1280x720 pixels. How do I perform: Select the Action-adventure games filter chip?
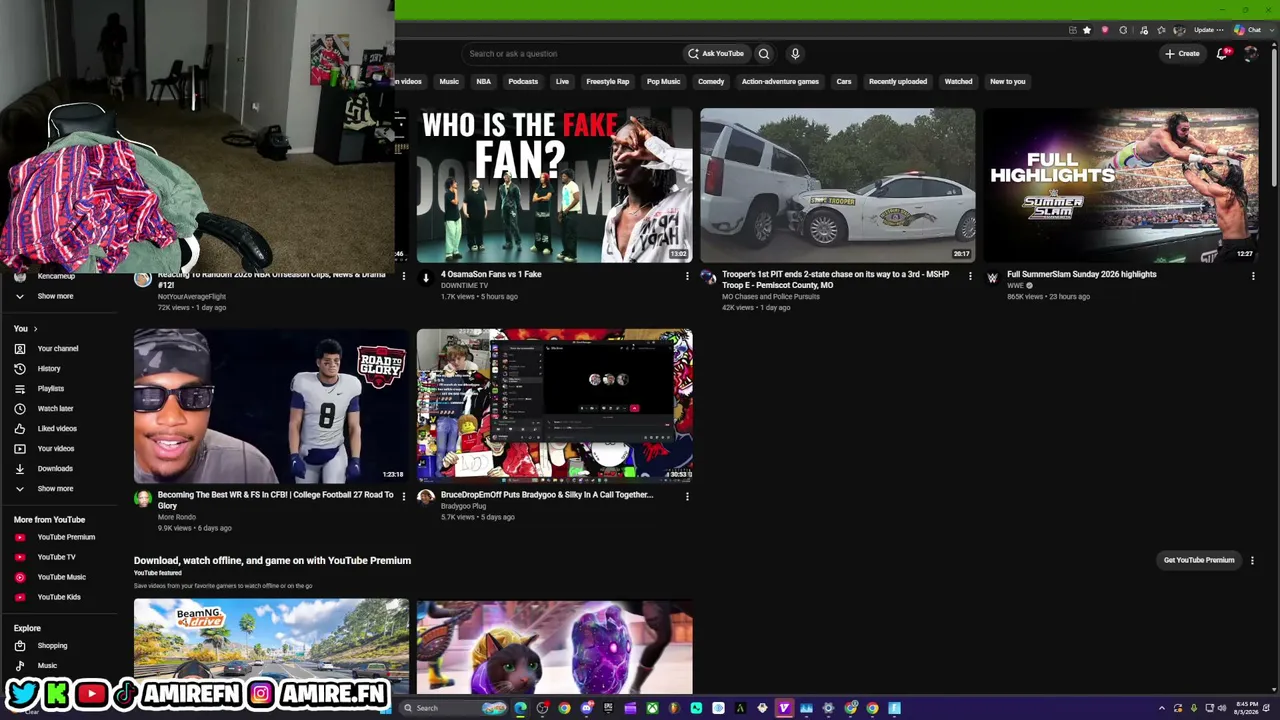pos(780,82)
